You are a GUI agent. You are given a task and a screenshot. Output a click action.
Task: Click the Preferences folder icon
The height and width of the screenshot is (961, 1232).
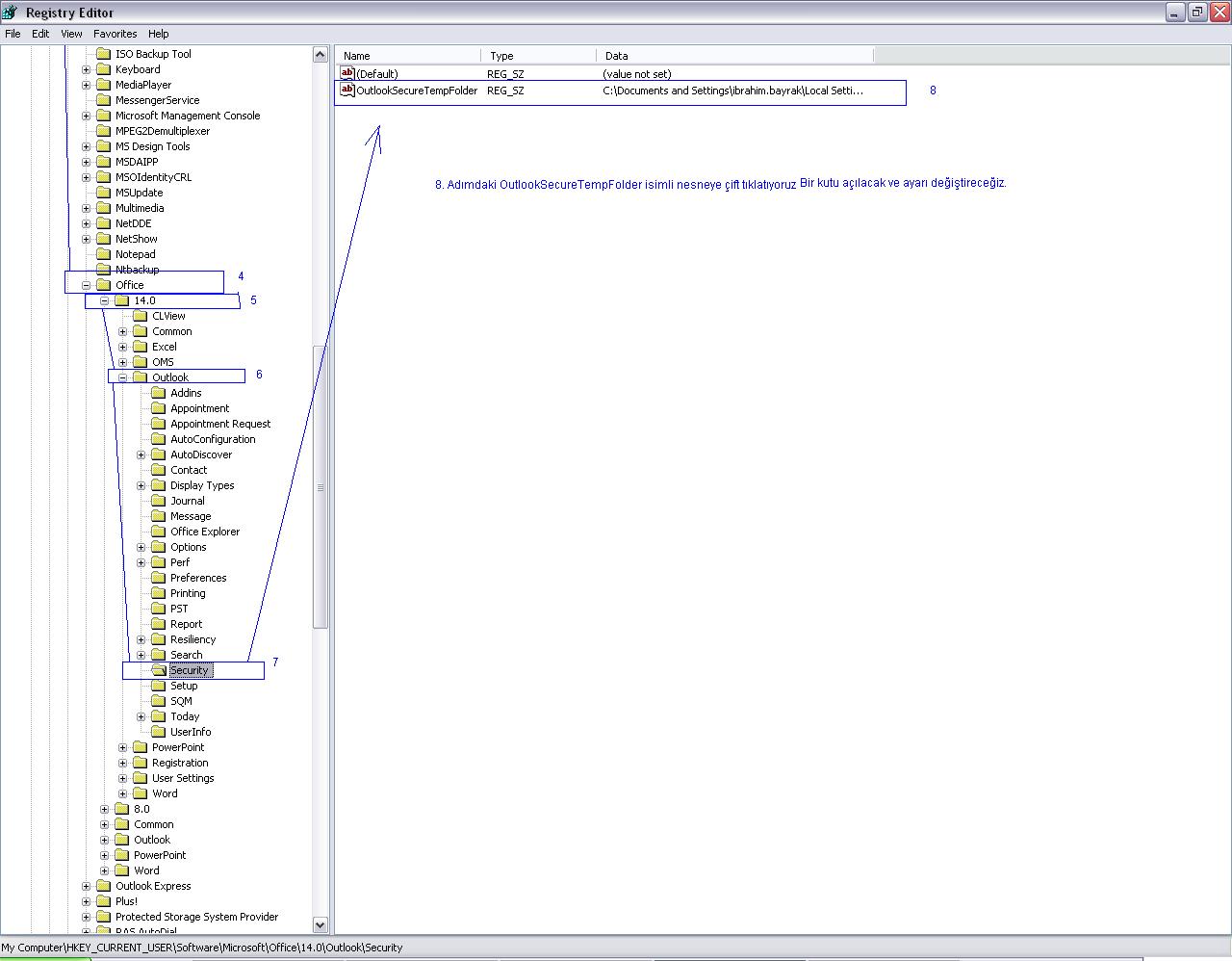click(159, 578)
